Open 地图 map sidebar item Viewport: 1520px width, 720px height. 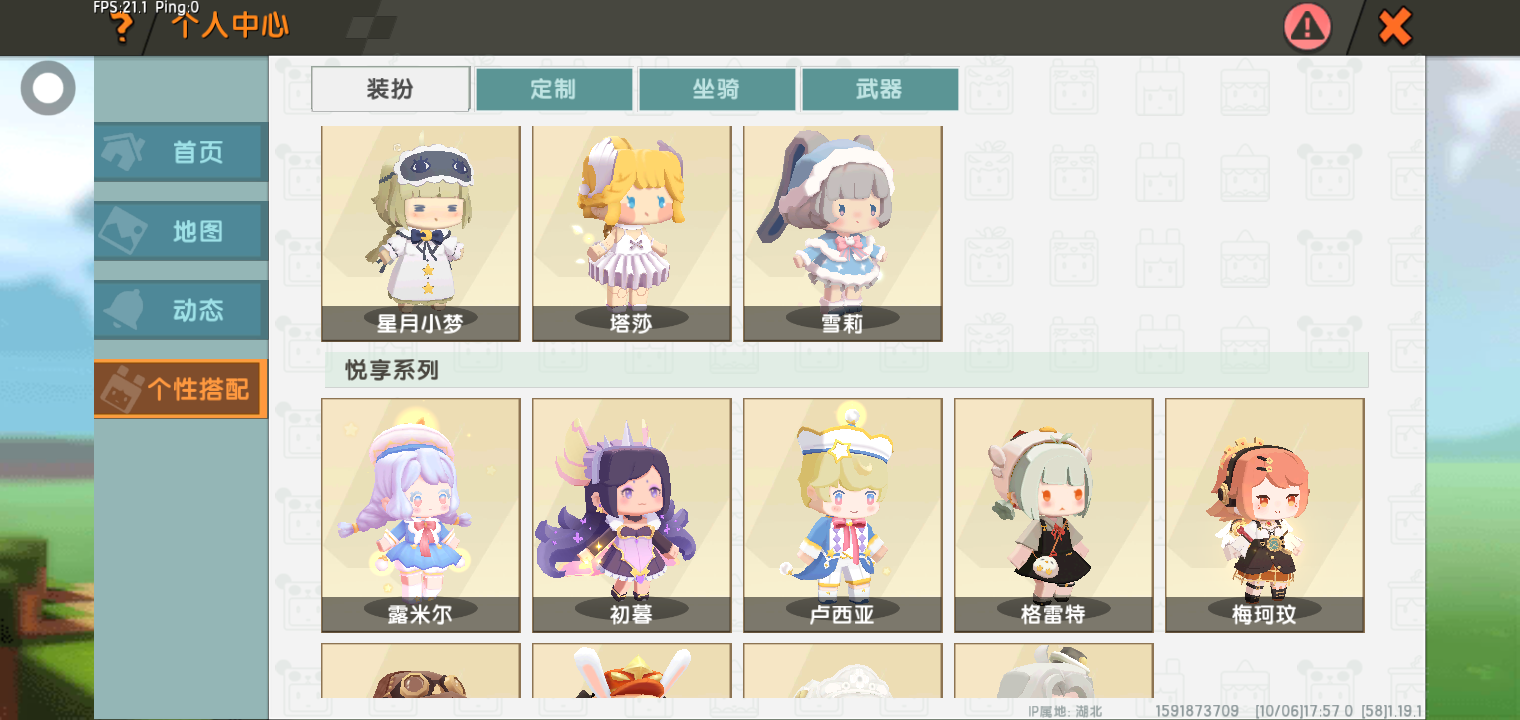(181, 231)
